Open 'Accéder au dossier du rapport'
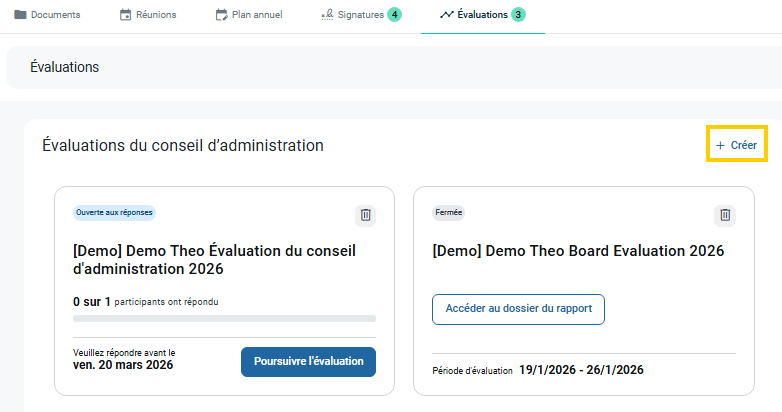The width and height of the screenshot is (782, 412). pos(518,309)
